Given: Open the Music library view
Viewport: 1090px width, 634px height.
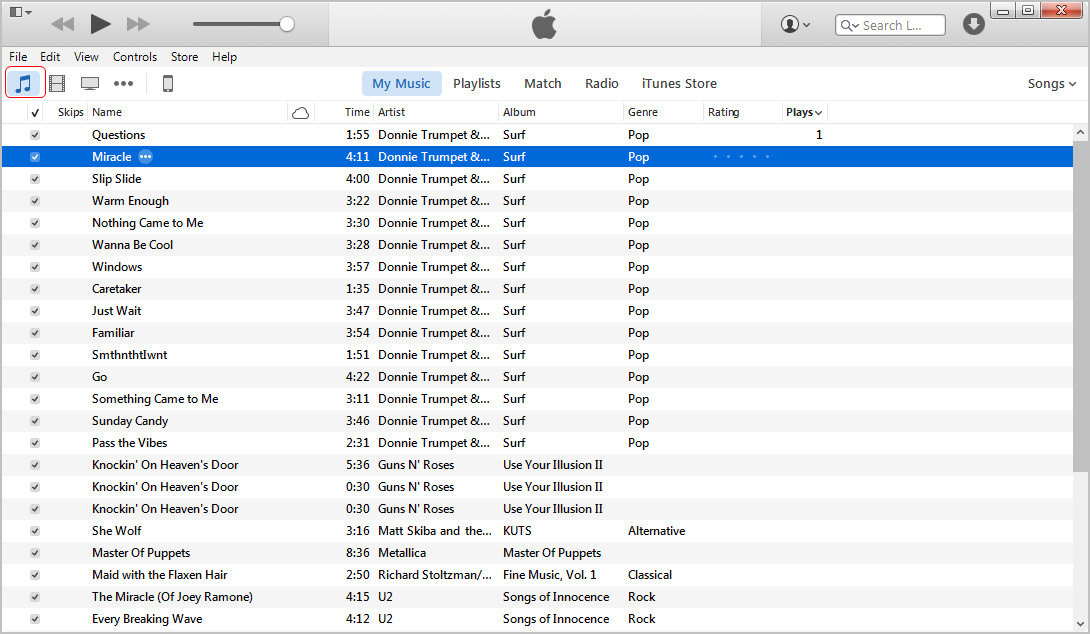Looking at the screenshot, I should click(x=25, y=83).
